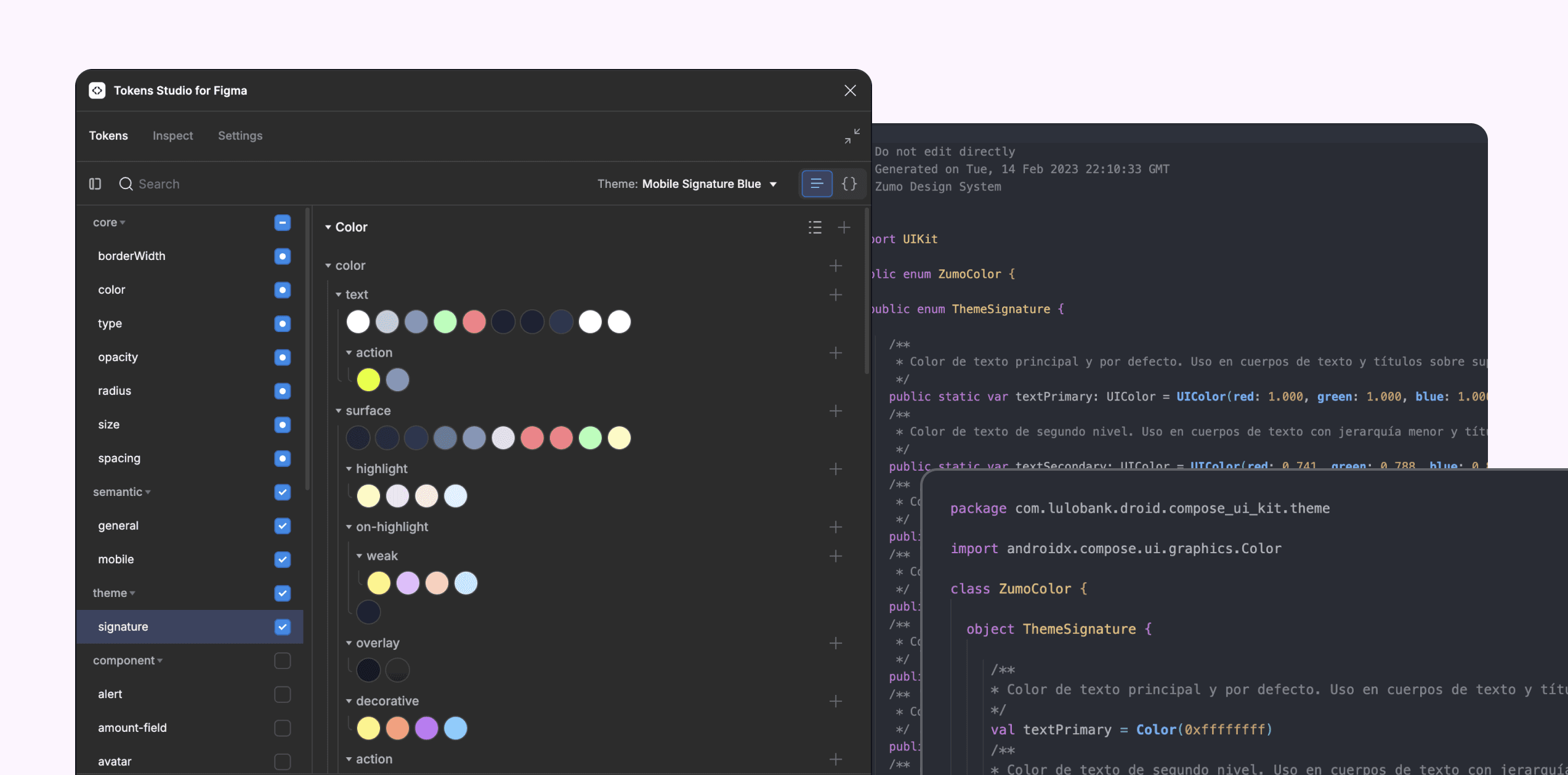Switch to the Inspect tab
The height and width of the screenshot is (775, 1568).
(172, 136)
